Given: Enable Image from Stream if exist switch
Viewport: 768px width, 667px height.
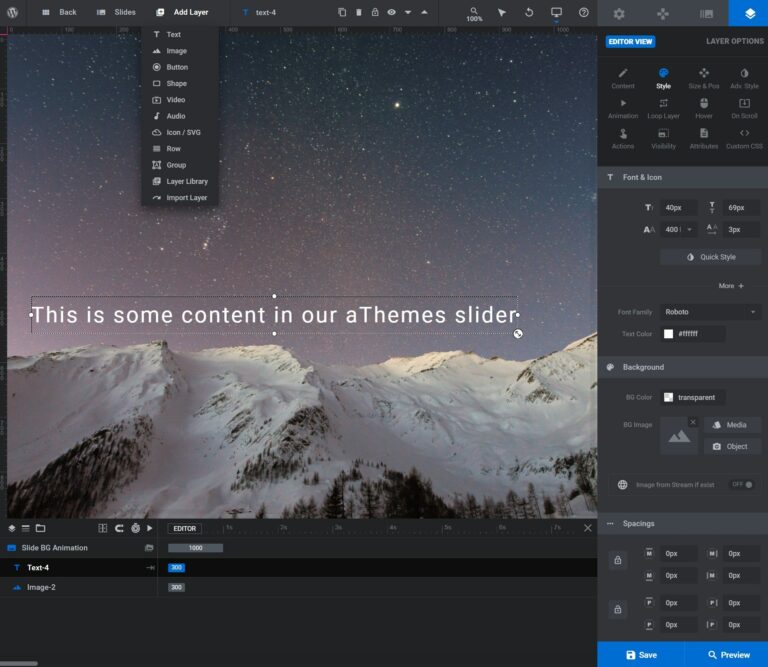Looking at the screenshot, I should 743,484.
